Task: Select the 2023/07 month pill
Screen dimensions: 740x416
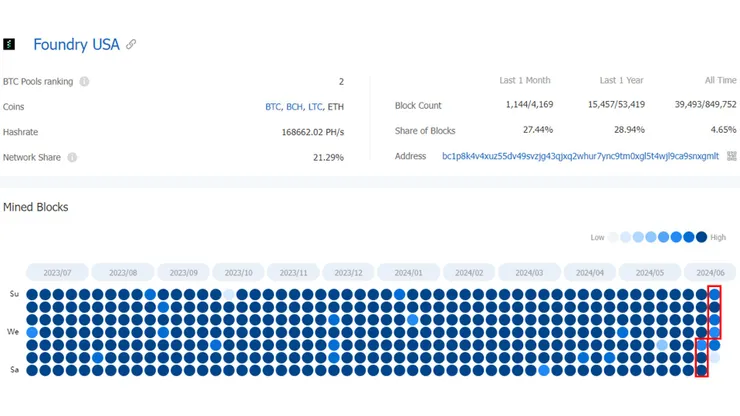Action: pyautogui.click(x=57, y=273)
